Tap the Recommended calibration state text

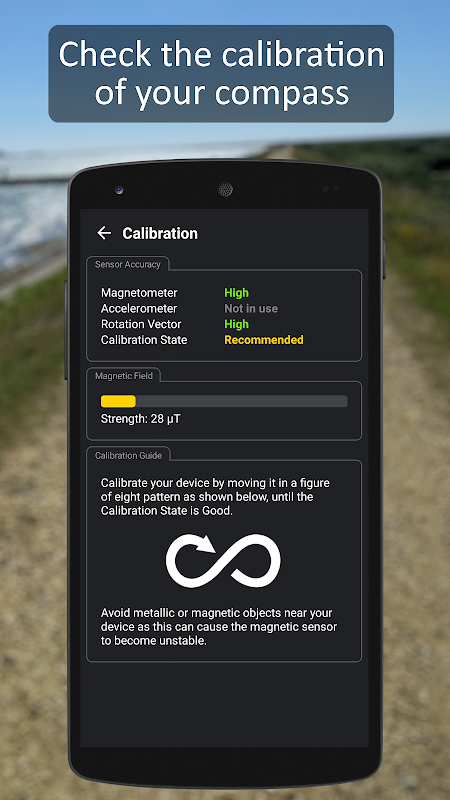(264, 340)
